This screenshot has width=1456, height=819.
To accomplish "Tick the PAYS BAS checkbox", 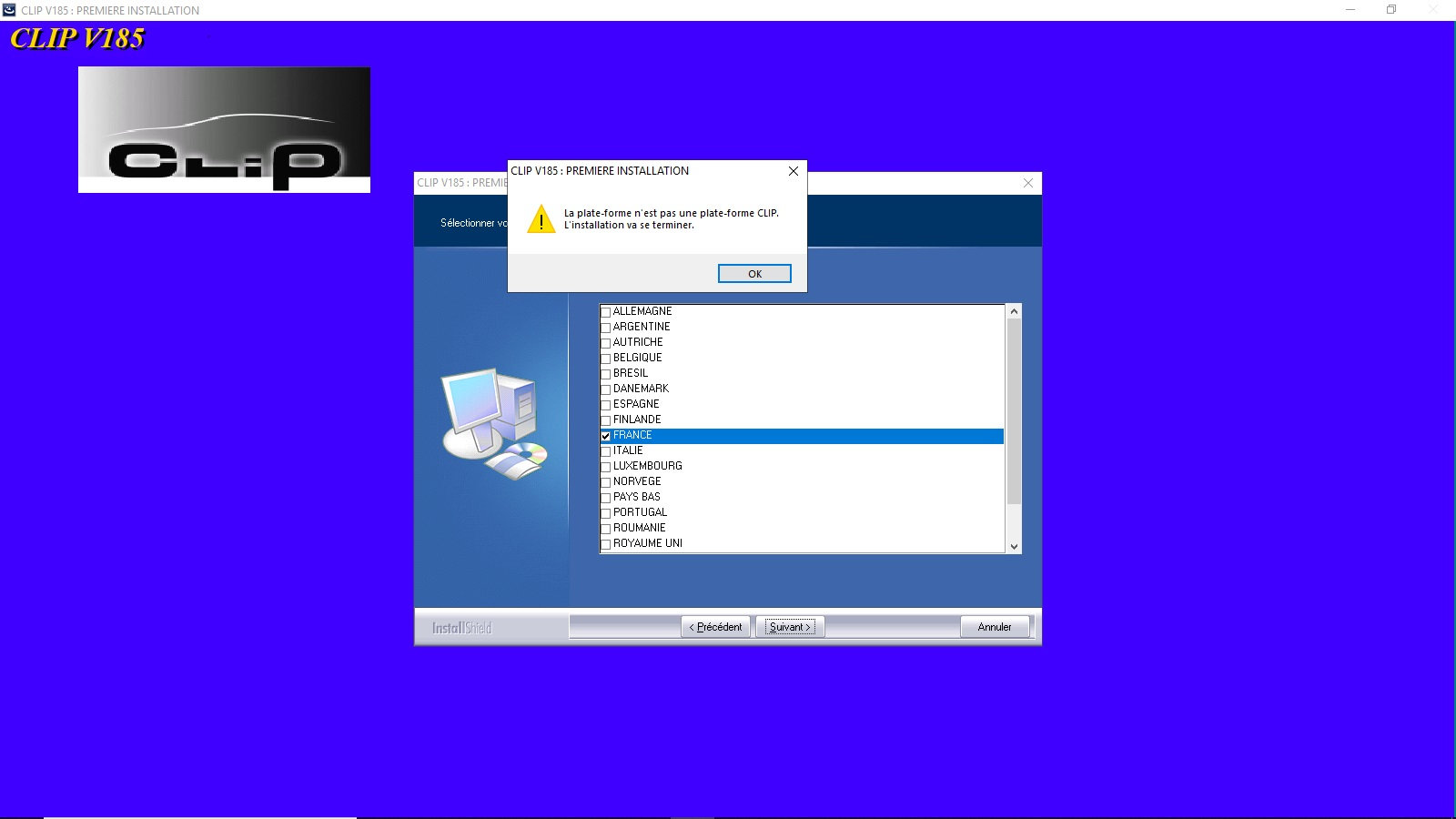I will pyautogui.click(x=606, y=498).
